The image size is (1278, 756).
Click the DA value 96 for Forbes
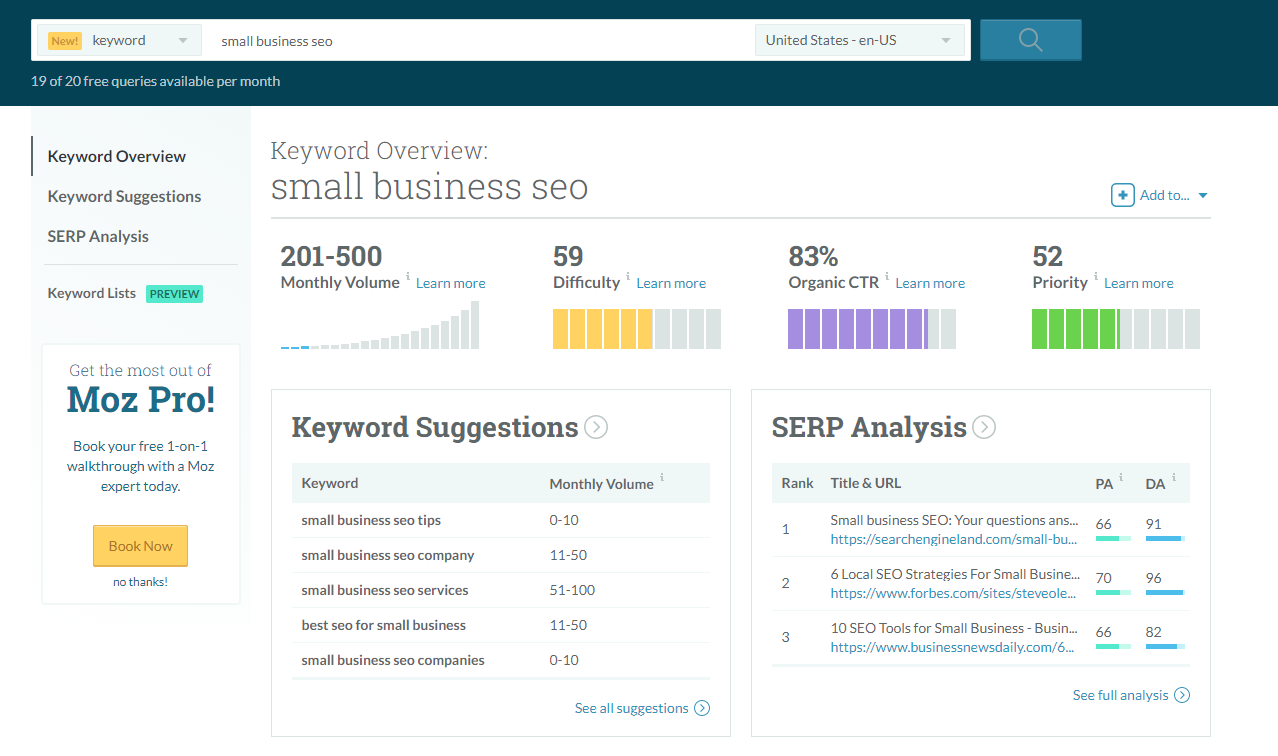click(1154, 577)
